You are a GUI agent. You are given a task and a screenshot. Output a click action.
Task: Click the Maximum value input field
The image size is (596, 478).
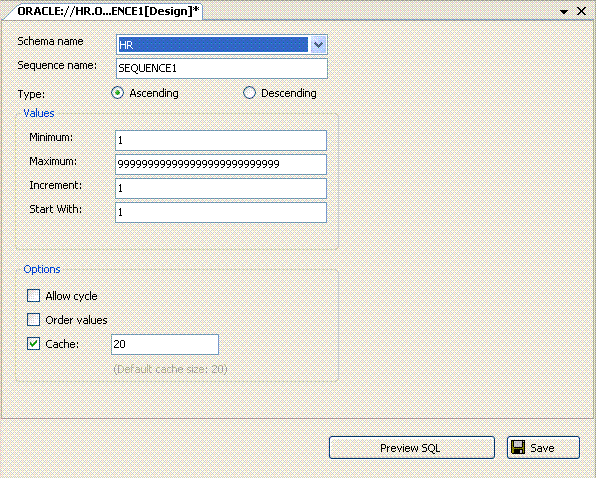pyautogui.click(x=221, y=165)
